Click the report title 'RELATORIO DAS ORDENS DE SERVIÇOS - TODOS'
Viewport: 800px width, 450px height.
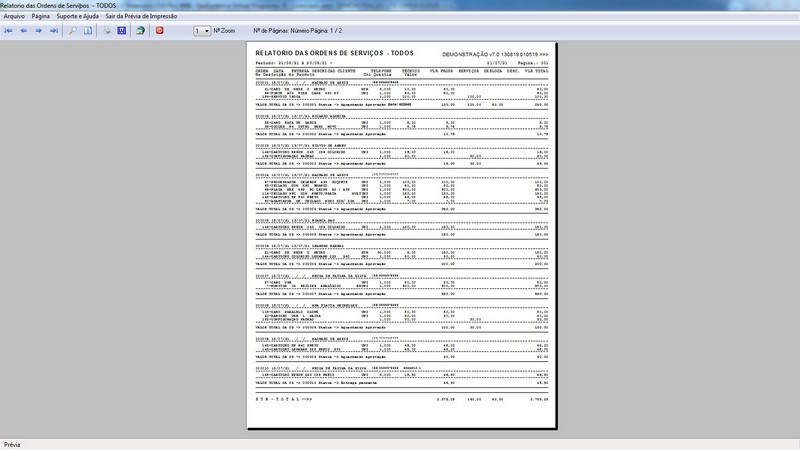coord(335,53)
